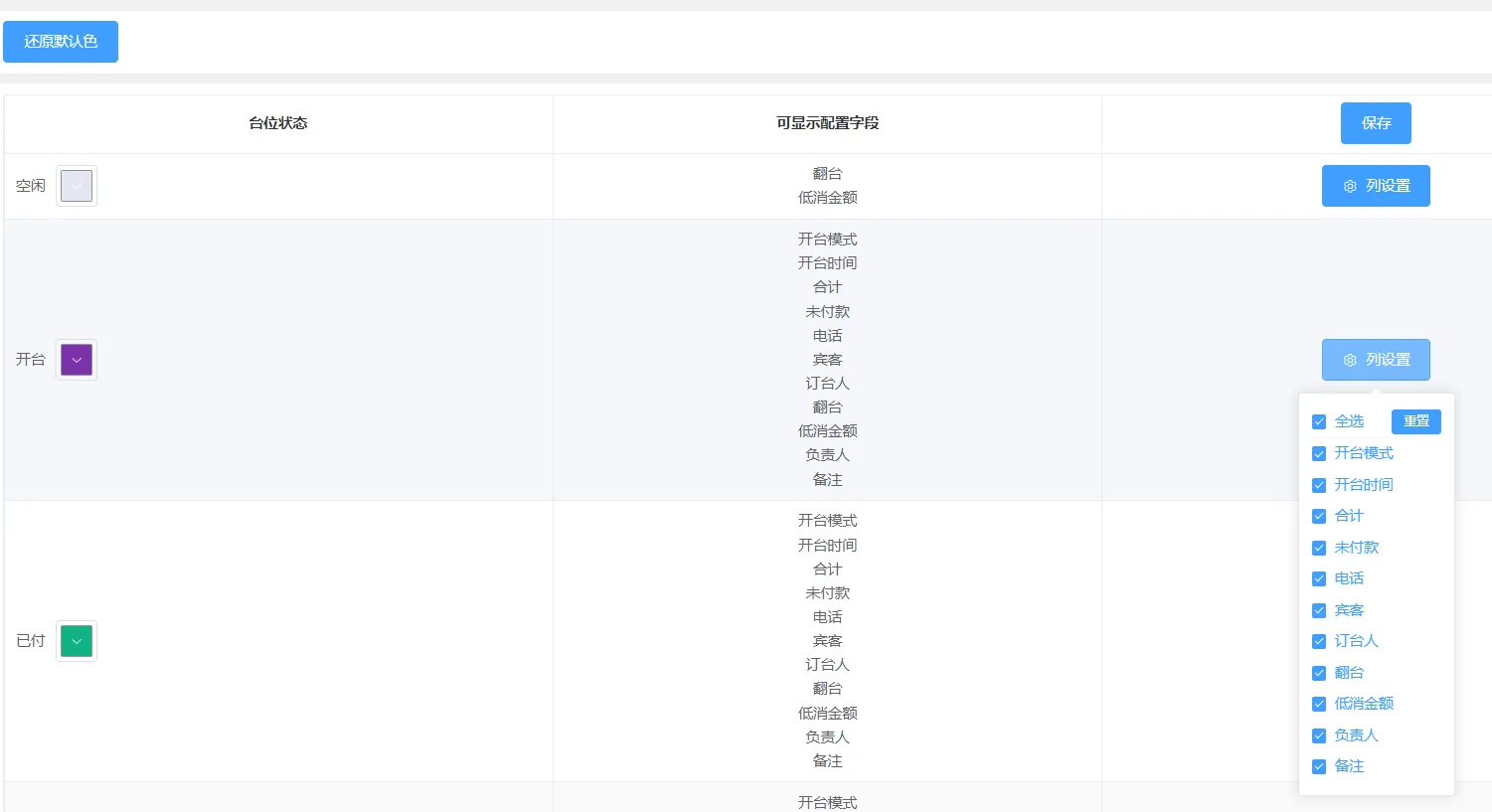Click the 重置 button in the popup
Image resolution: width=1492 pixels, height=812 pixels.
coord(1415,421)
